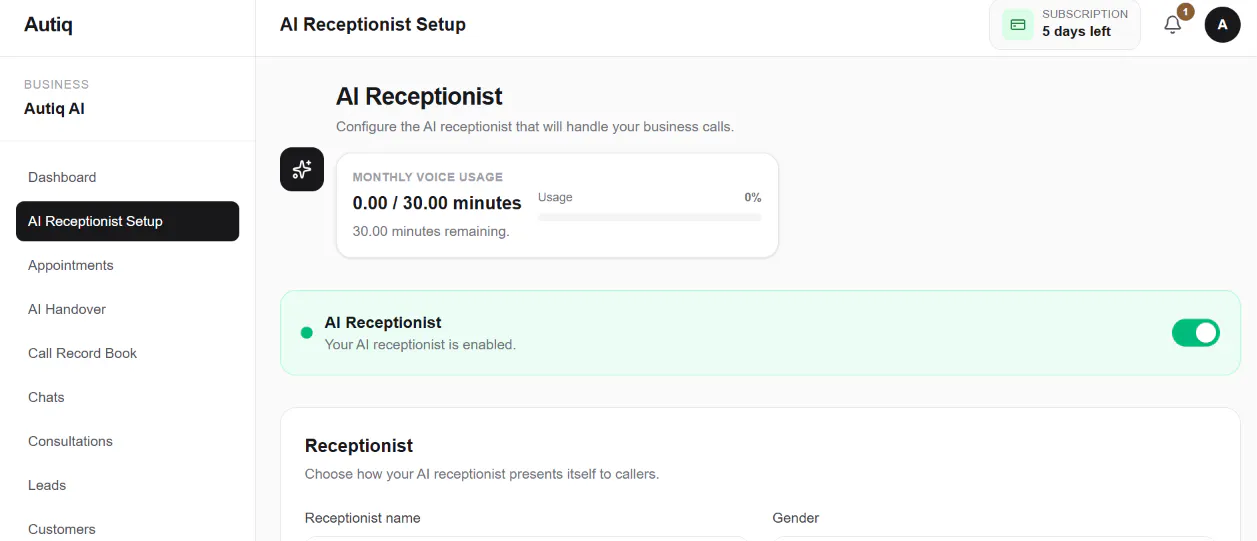The image size is (1257, 541).
Task: Click the Receptionist section heading
Action: coord(359,446)
